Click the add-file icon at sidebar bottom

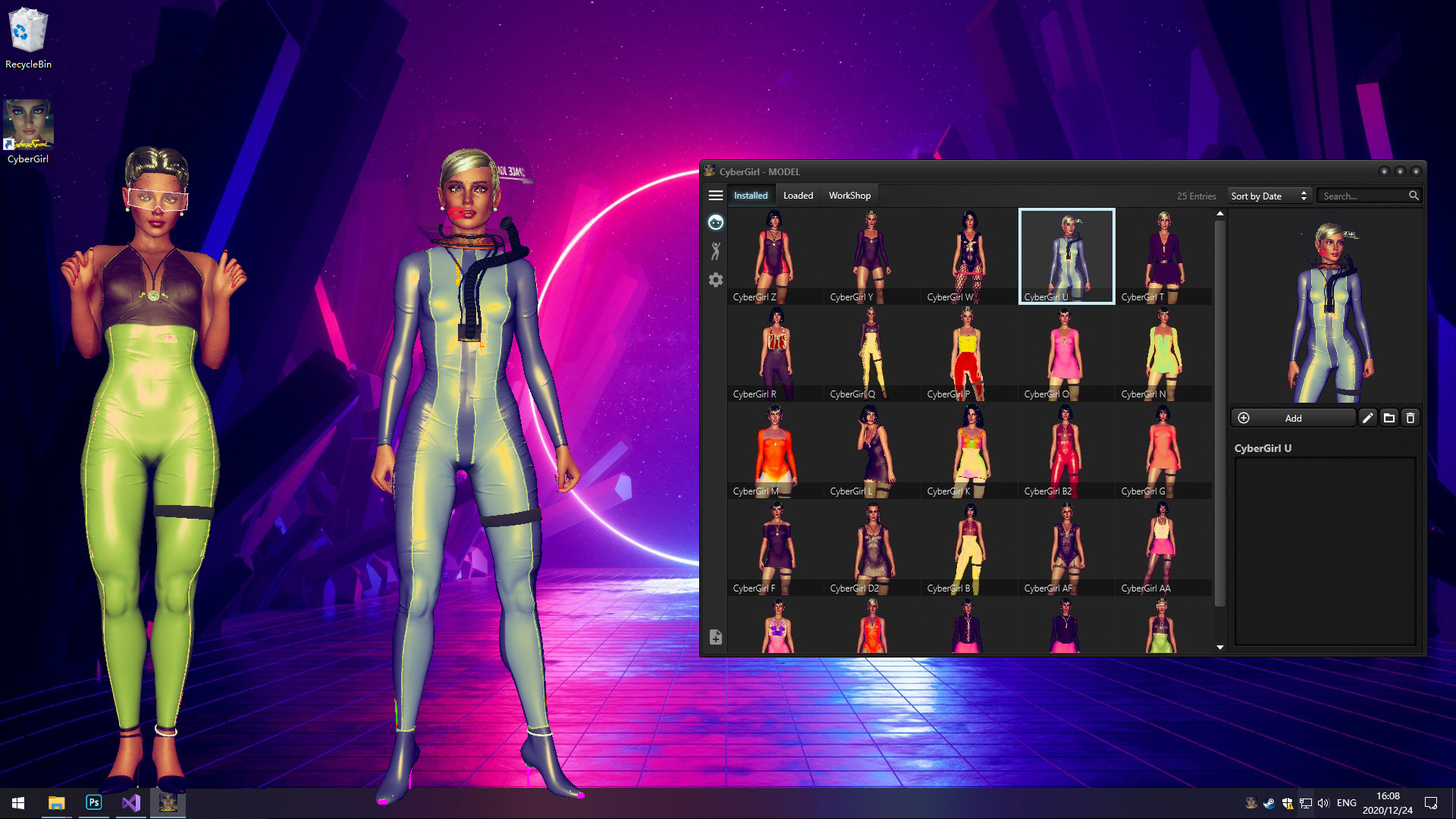click(x=715, y=637)
